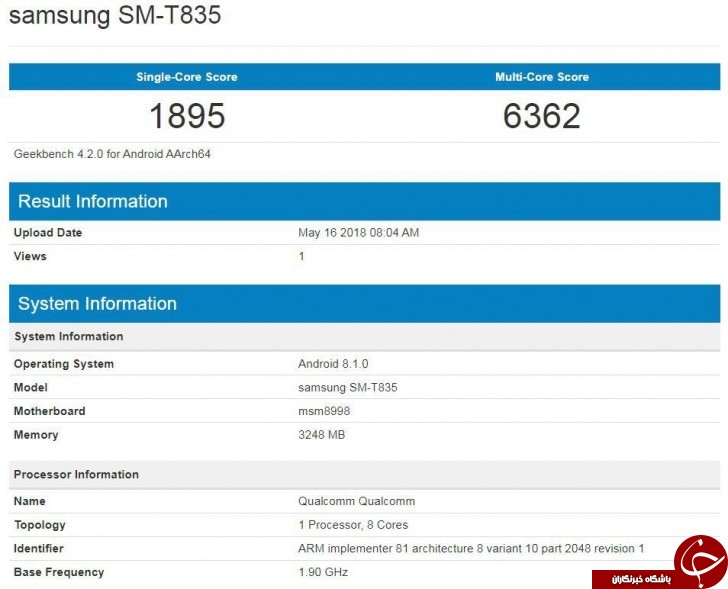Select the msm8998 motherboard value

[x=324, y=411]
